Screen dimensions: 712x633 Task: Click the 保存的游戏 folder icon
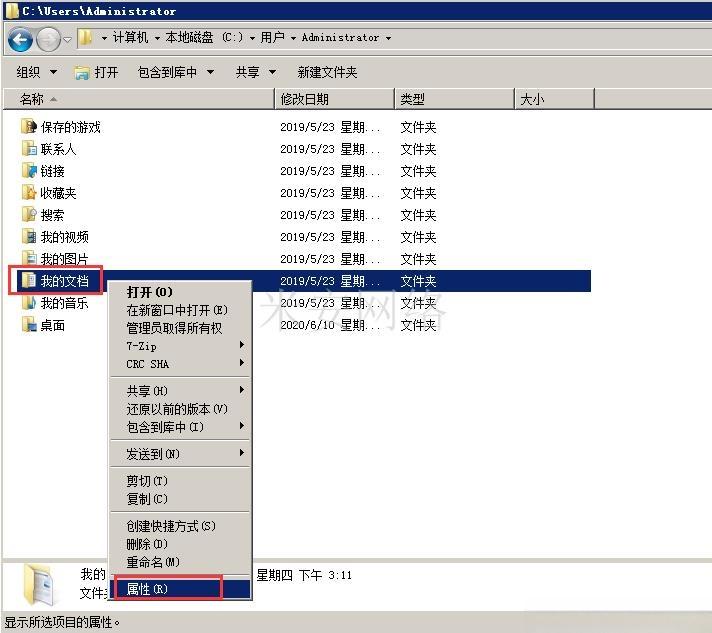coord(29,126)
